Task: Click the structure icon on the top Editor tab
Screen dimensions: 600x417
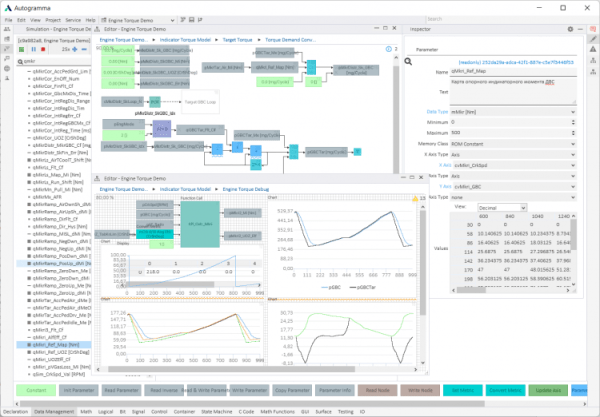Action: pos(97,29)
